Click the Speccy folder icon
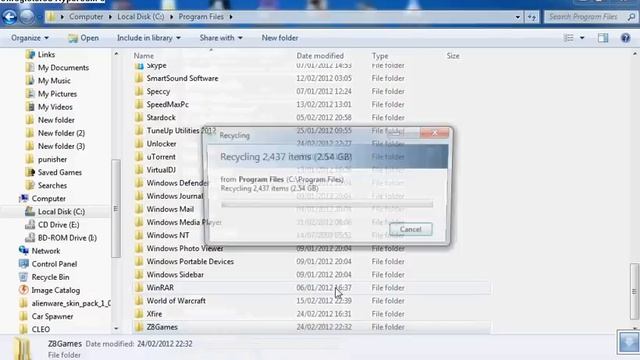 pyautogui.click(x=139, y=91)
